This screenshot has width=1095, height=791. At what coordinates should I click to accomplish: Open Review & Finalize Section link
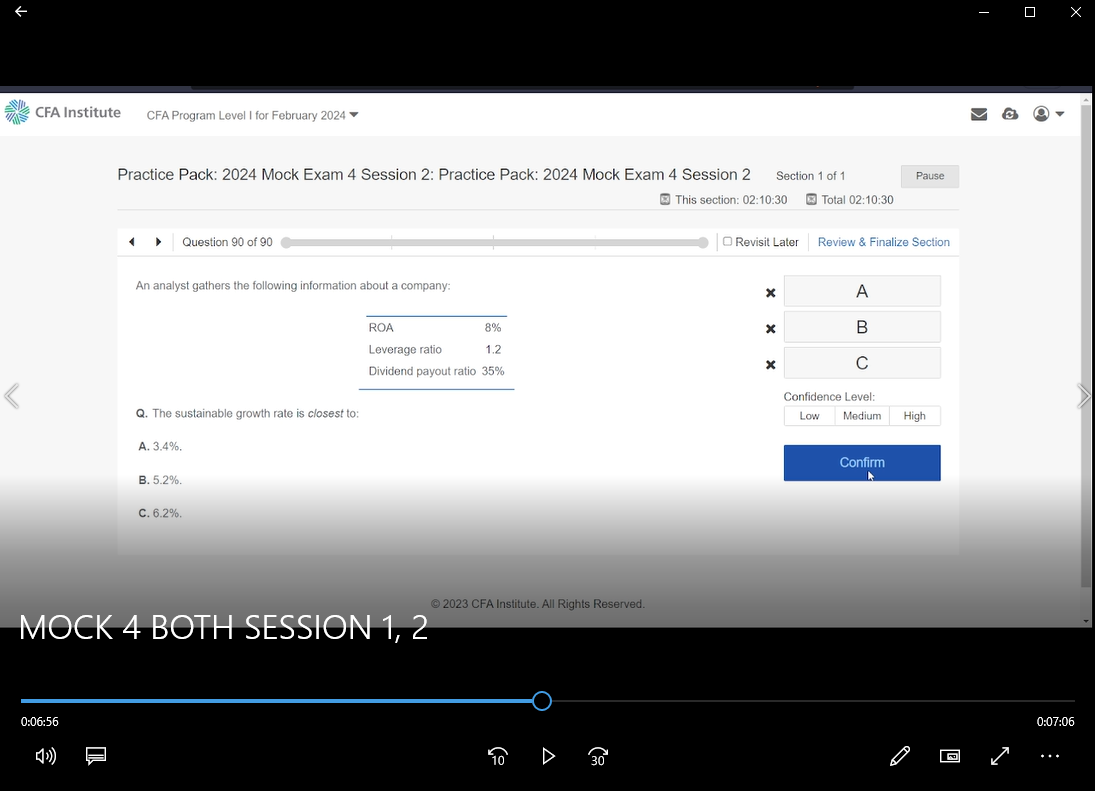click(x=883, y=242)
